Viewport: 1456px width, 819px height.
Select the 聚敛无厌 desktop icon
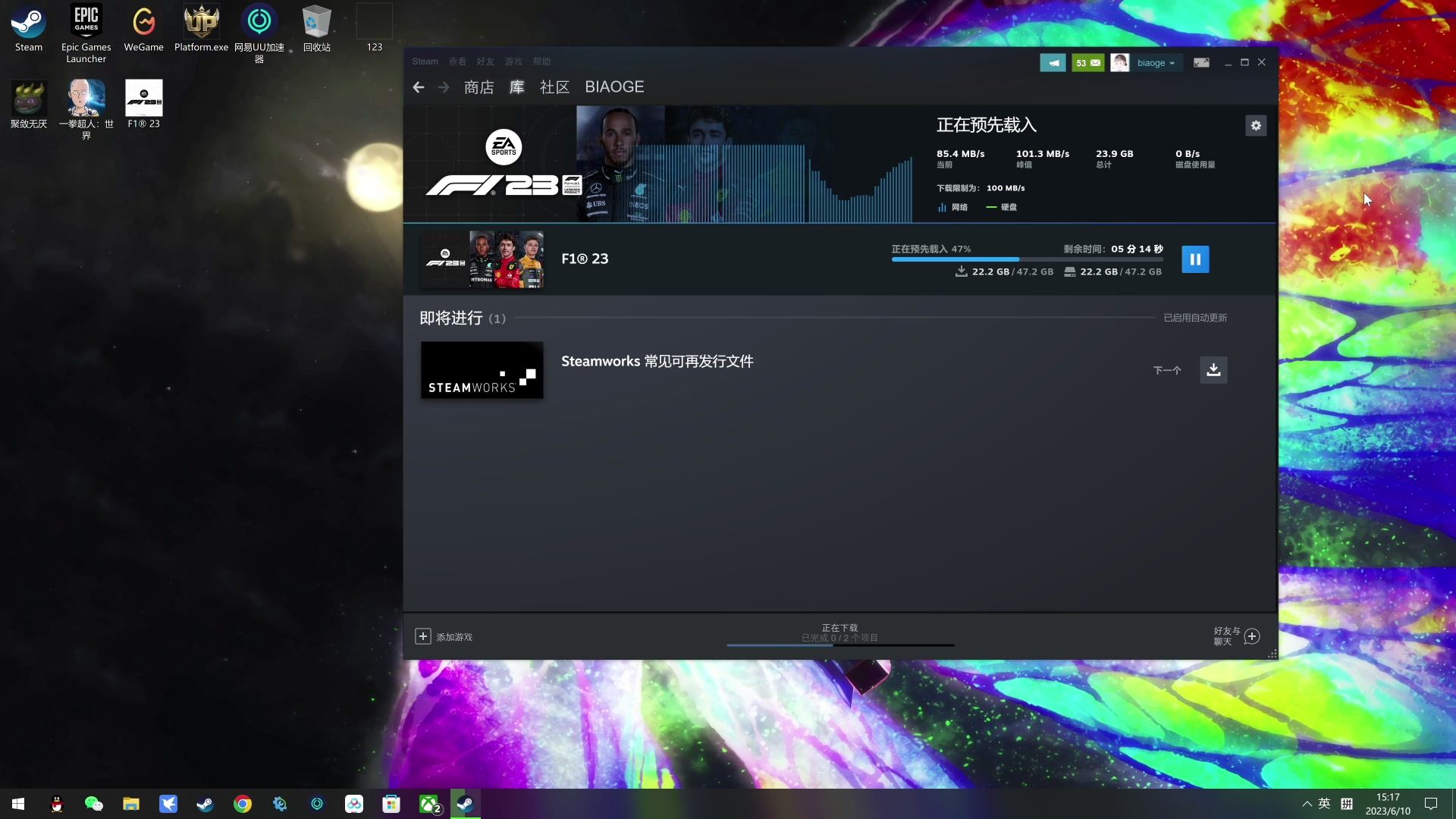coord(29,105)
